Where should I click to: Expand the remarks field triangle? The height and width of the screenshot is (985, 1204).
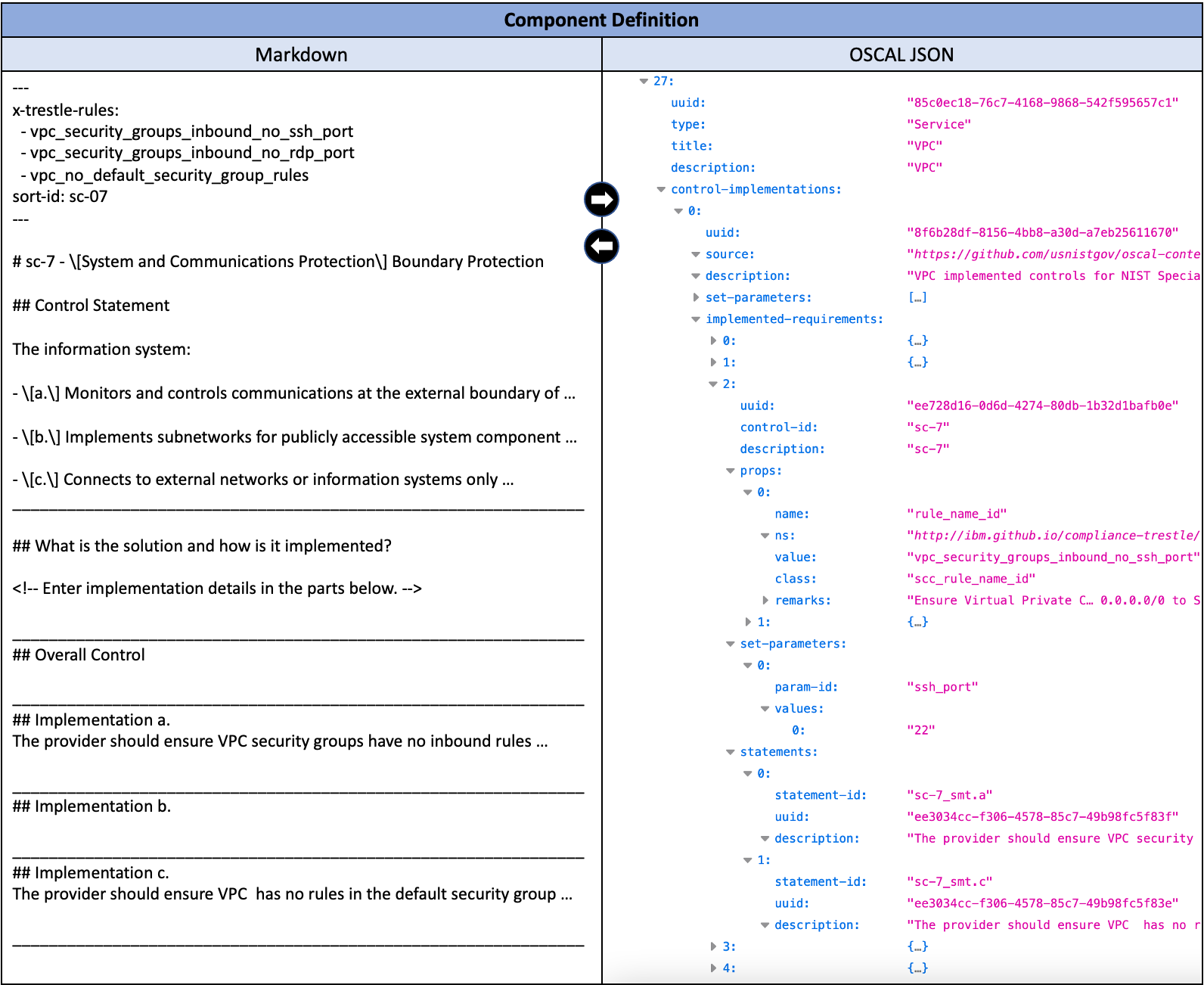pyautogui.click(x=765, y=600)
